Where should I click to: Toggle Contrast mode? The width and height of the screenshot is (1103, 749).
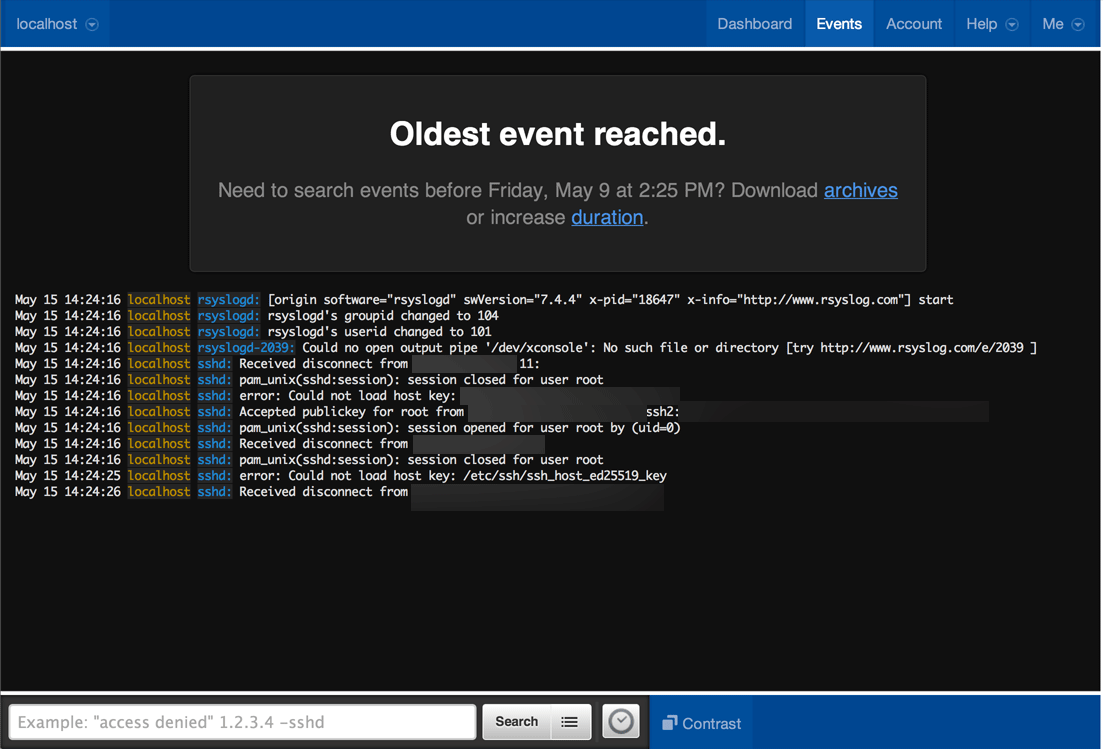[701, 723]
